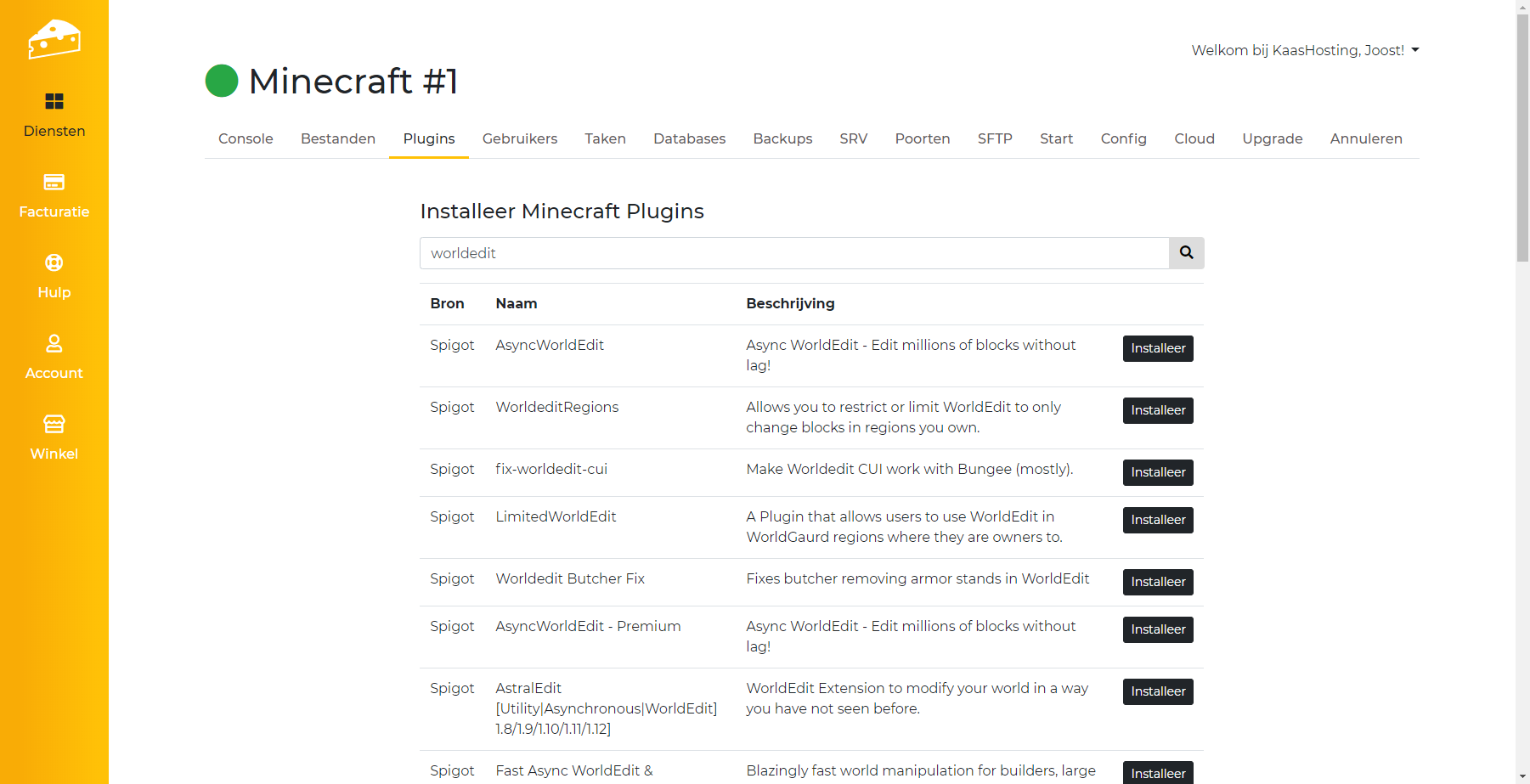Select the SFTP tab

coord(994,138)
